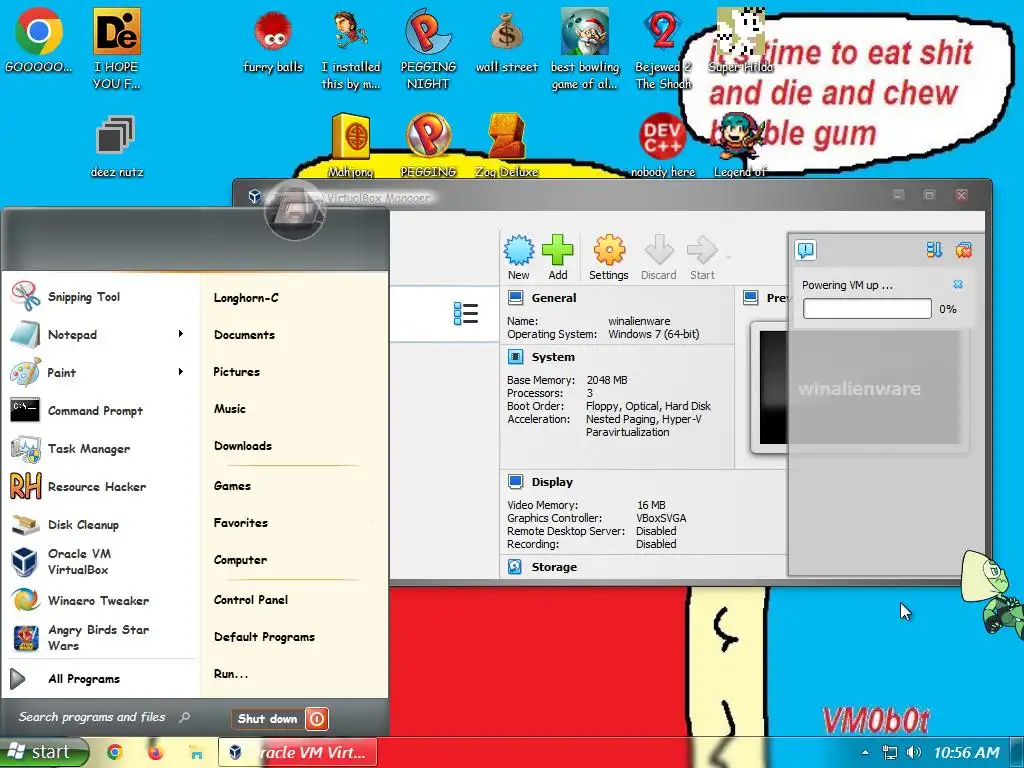Open Chrome from the taskbar
Image resolution: width=1024 pixels, height=768 pixels.
click(115, 752)
